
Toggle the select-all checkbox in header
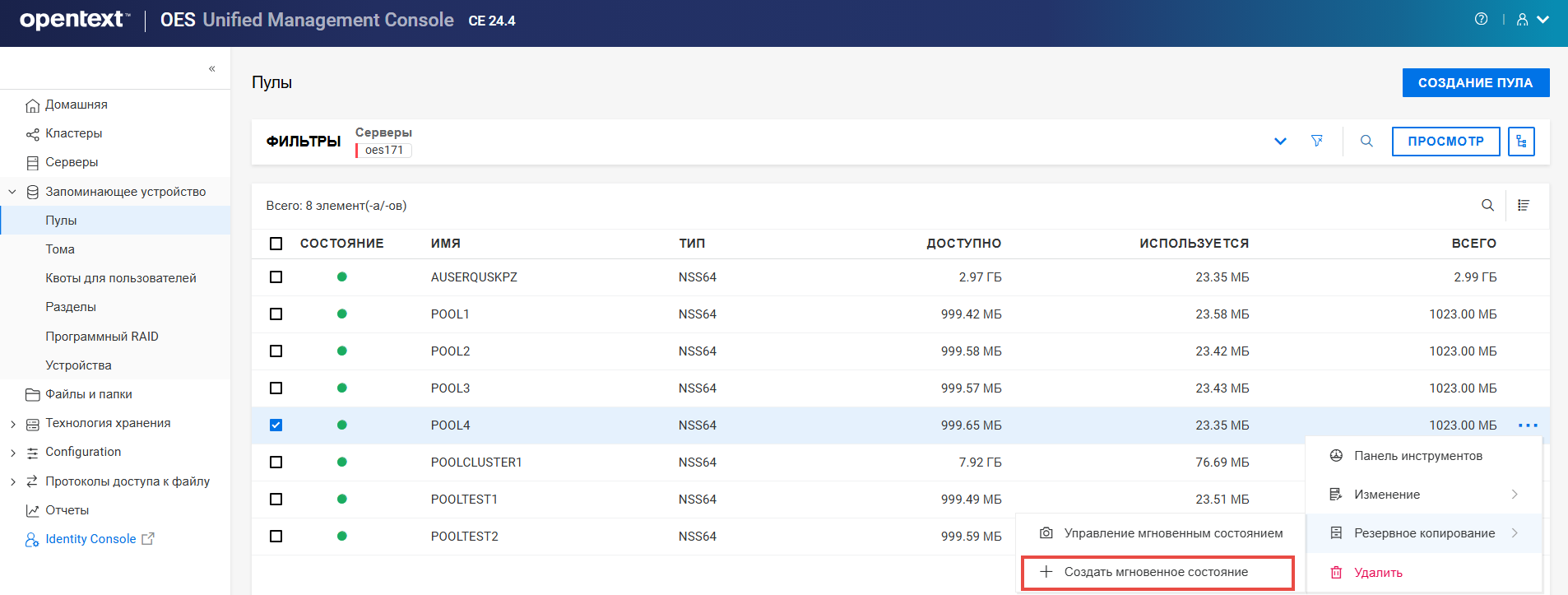pos(276,244)
